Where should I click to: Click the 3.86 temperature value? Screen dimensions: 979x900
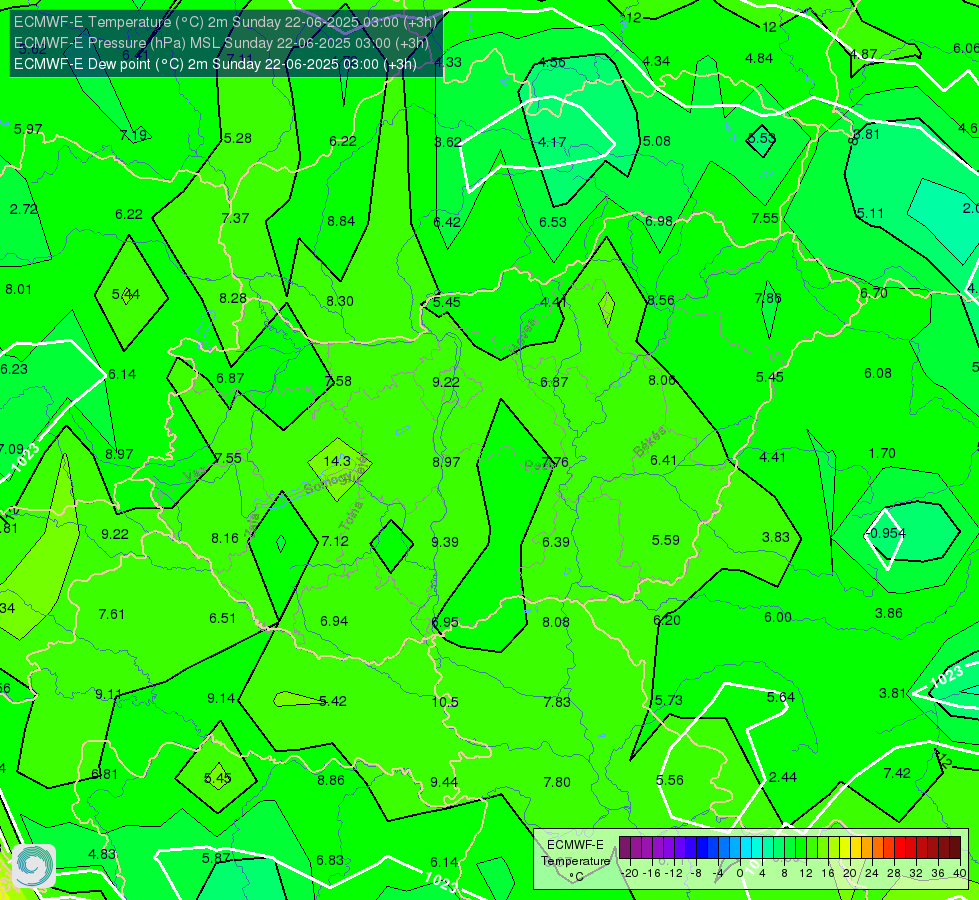click(x=888, y=613)
